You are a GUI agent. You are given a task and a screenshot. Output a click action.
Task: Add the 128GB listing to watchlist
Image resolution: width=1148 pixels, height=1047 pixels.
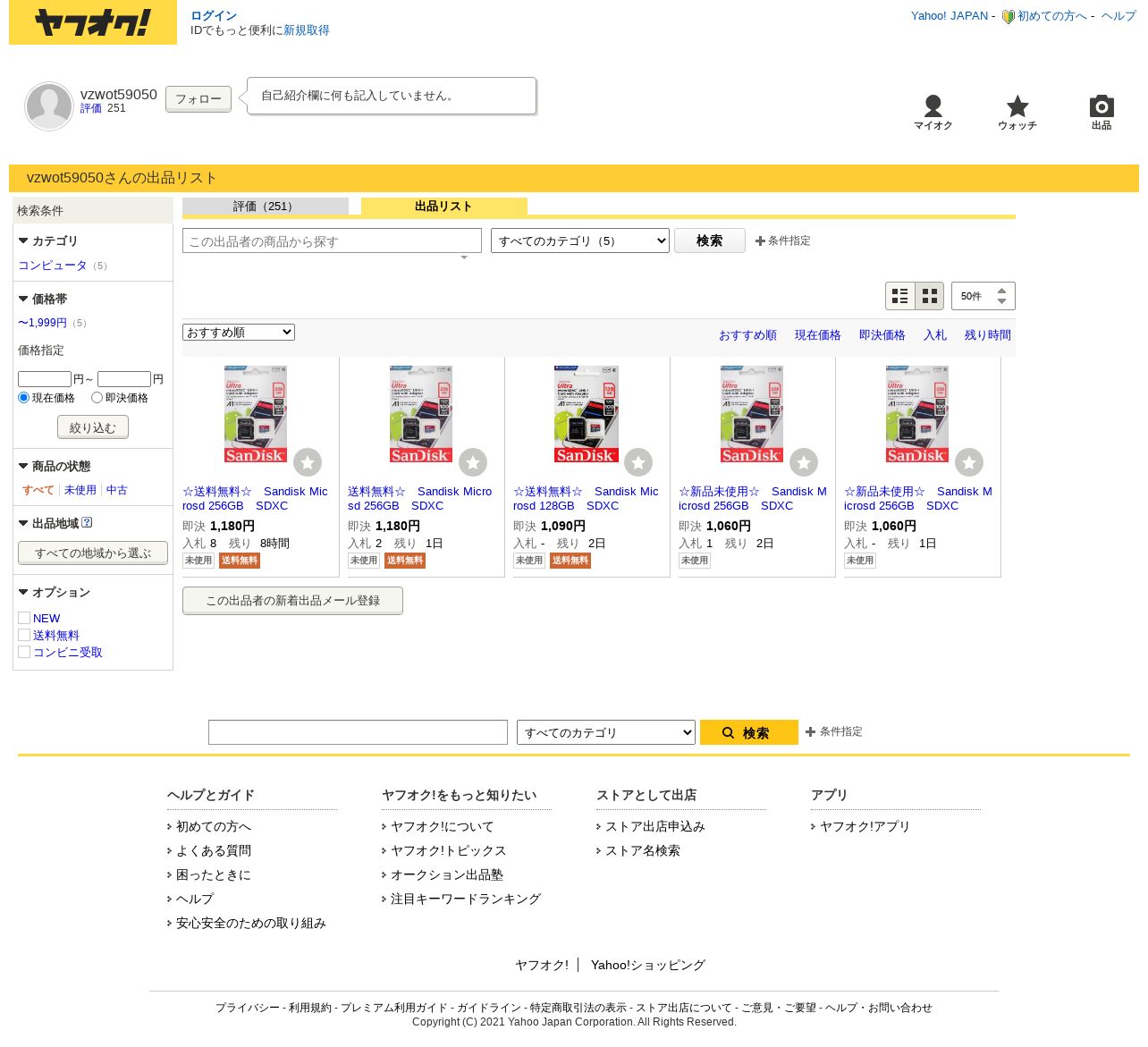tap(638, 462)
